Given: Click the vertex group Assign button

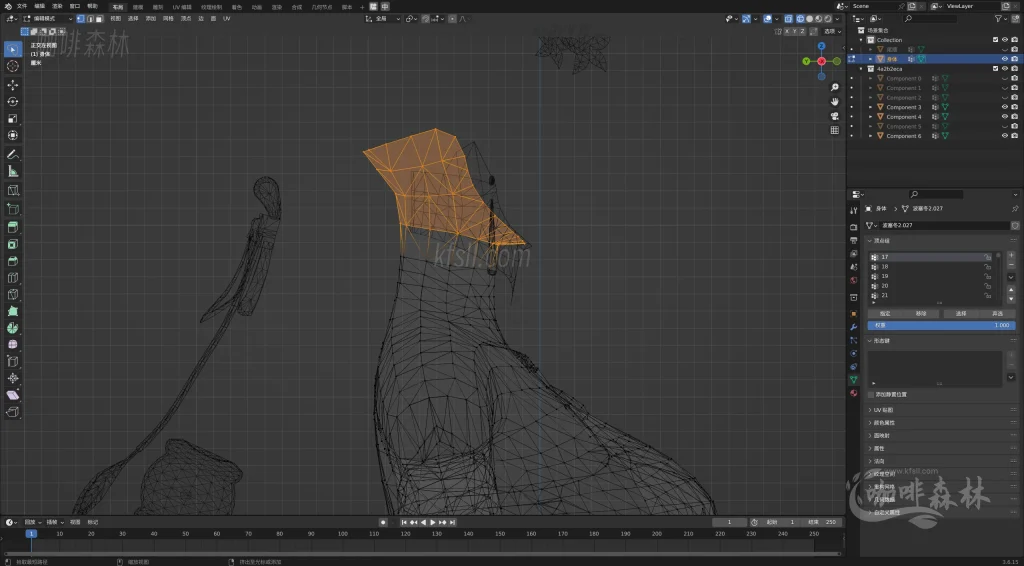Looking at the screenshot, I should click(885, 313).
